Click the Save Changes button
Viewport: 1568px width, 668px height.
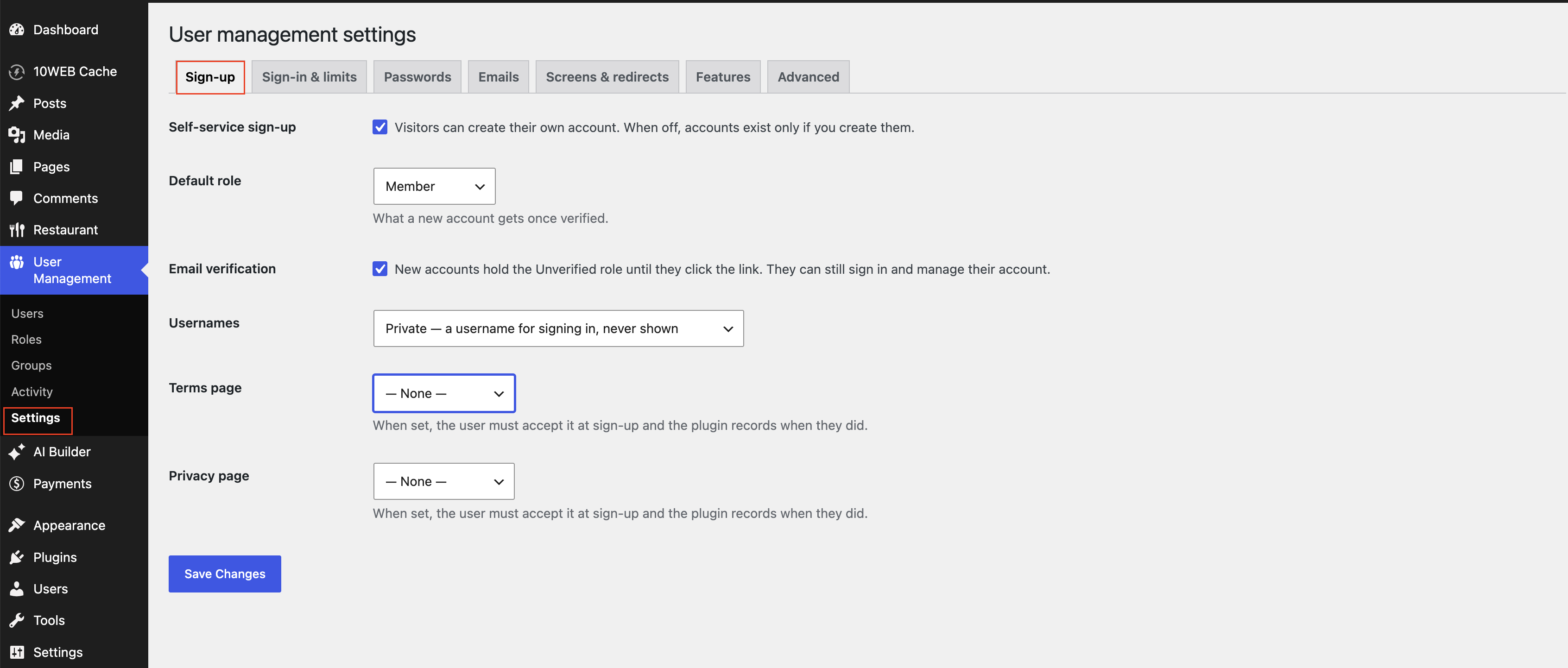[225, 573]
